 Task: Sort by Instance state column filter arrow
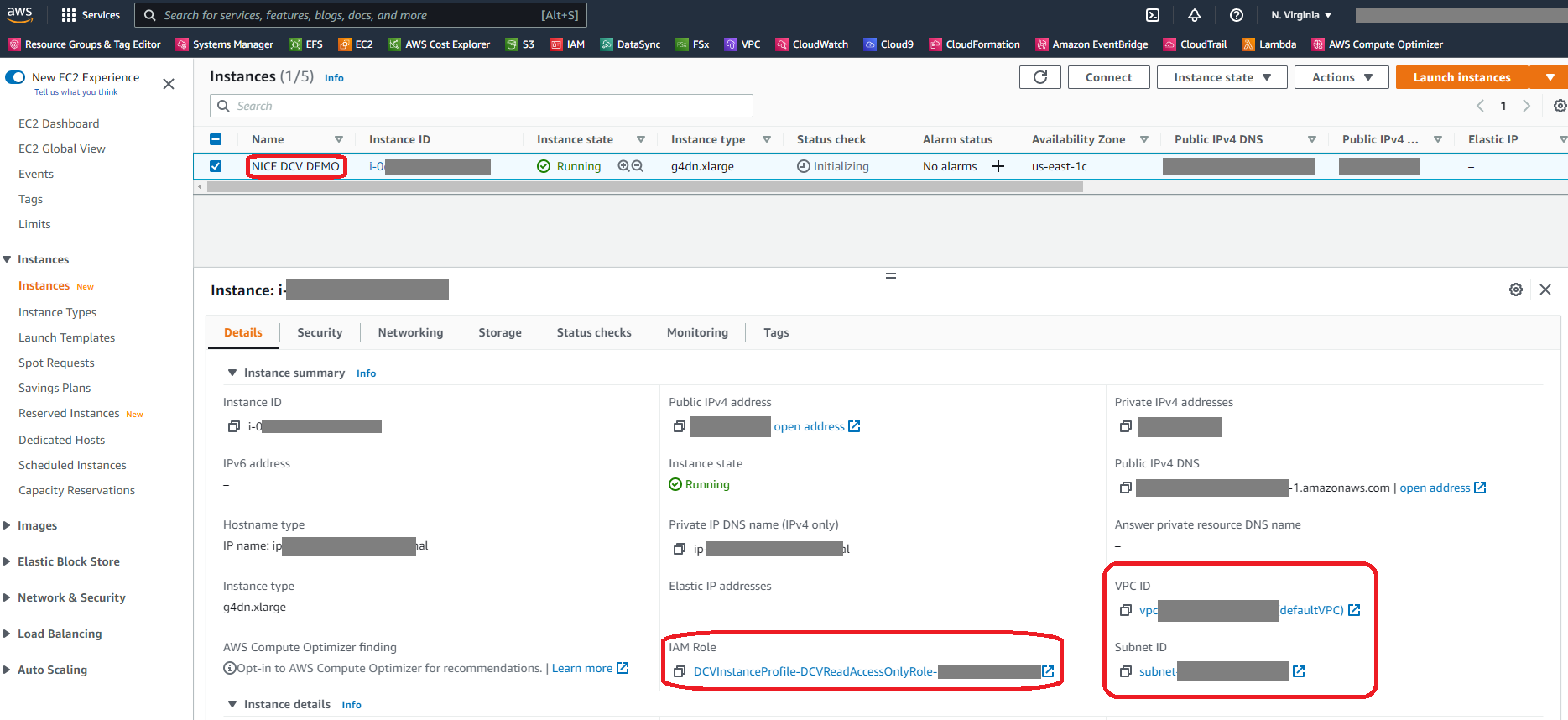[641, 139]
